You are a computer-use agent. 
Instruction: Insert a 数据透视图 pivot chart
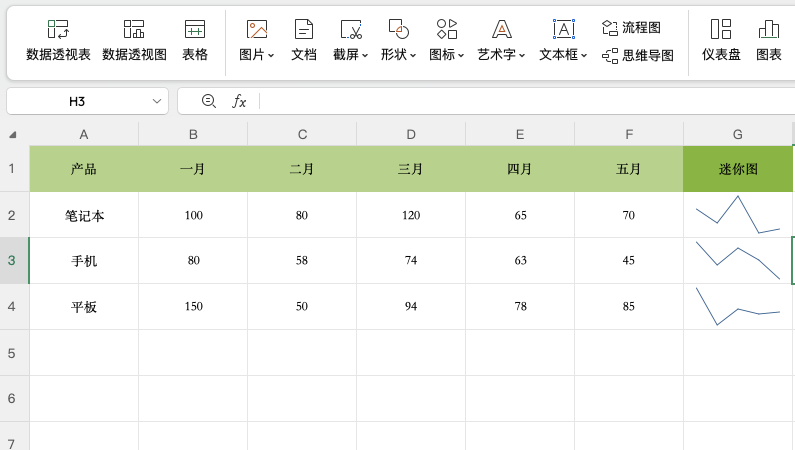click(x=134, y=41)
